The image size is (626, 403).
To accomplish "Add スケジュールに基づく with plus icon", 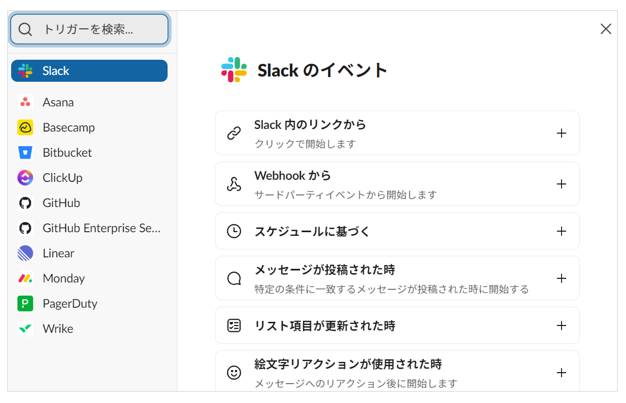I will pyautogui.click(x=561, y=231).
